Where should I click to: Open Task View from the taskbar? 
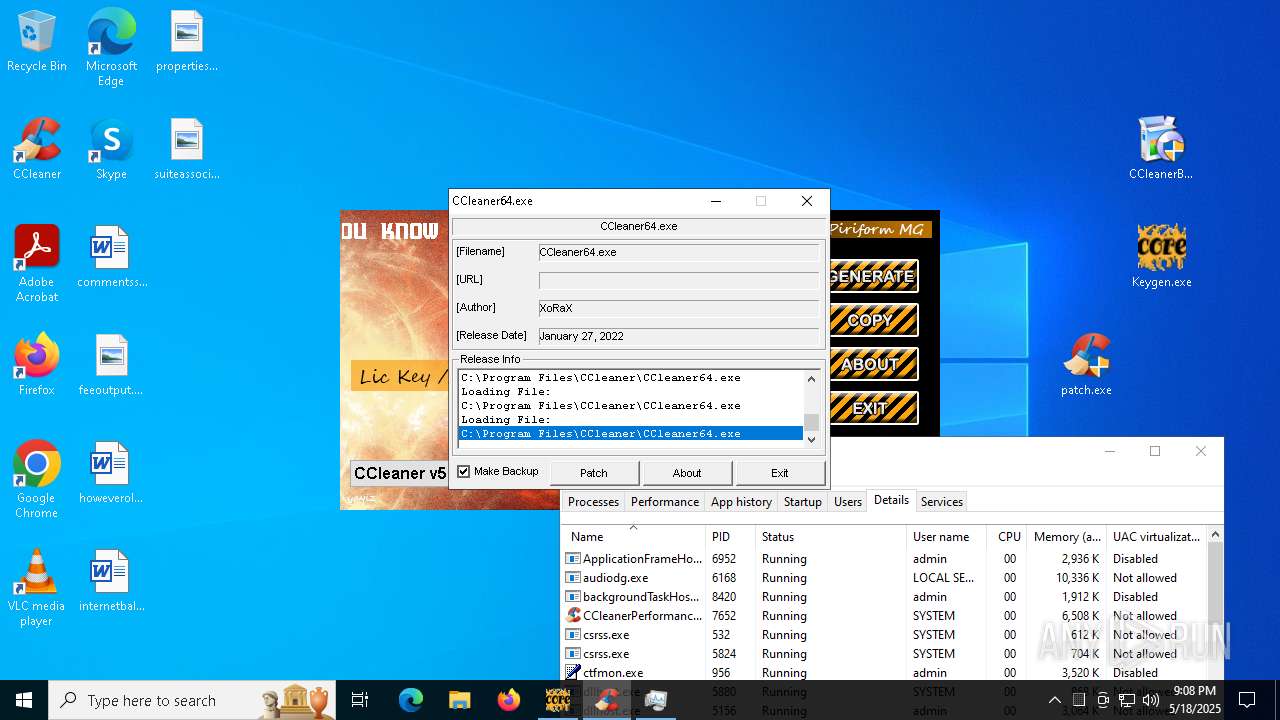[360, 700]
